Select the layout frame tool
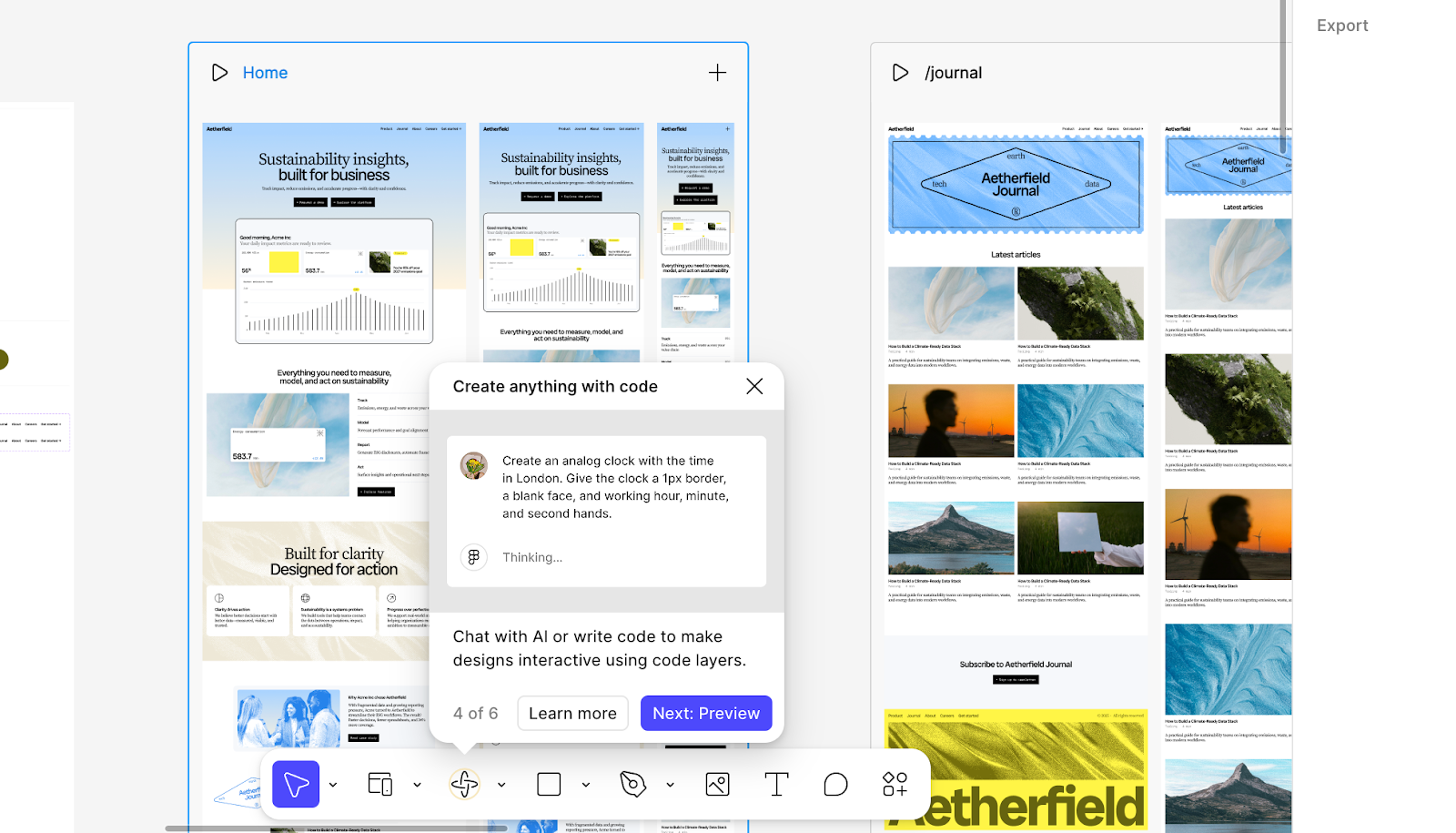Screen dimensions: 1456x833 tap(380, 784)
